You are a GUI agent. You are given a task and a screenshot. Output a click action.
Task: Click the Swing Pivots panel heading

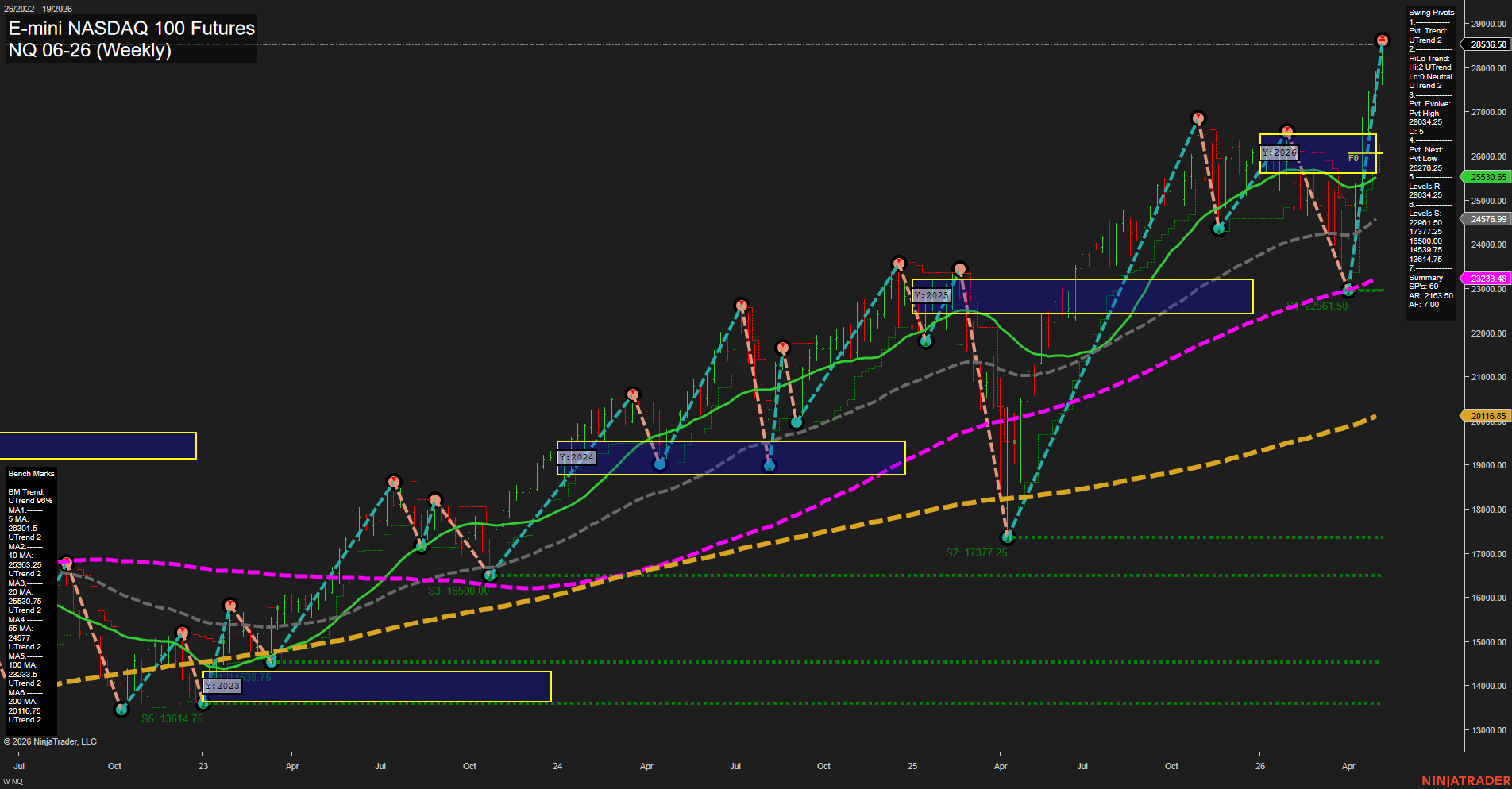coord(1432,13)
